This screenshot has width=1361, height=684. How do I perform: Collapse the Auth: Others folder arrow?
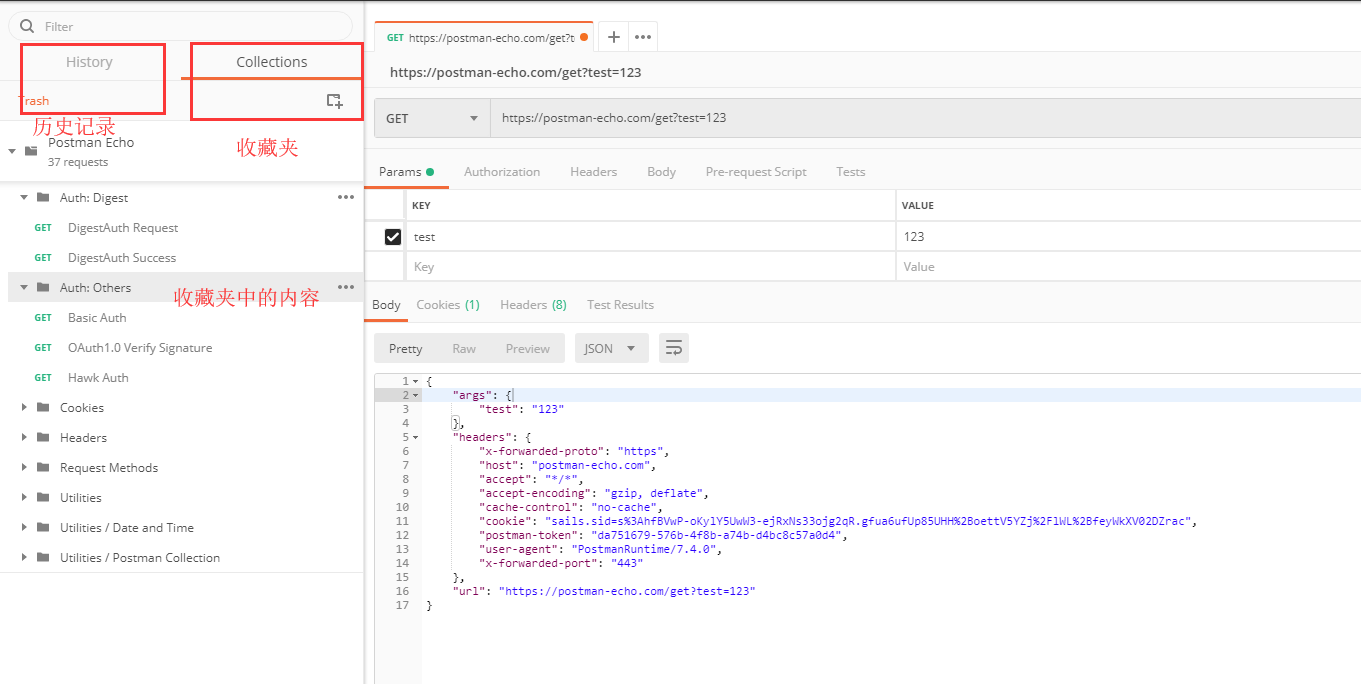coord(24,287)
